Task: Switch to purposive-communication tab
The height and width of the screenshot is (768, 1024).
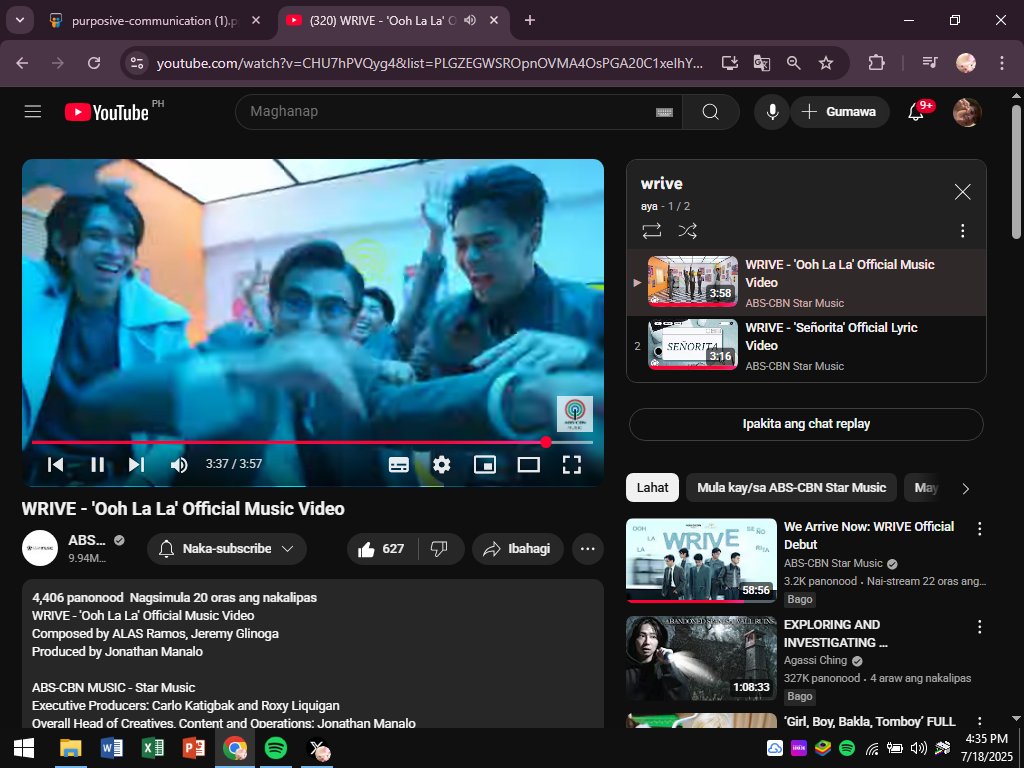Action: pyautogui.click(x=157, y=20)
